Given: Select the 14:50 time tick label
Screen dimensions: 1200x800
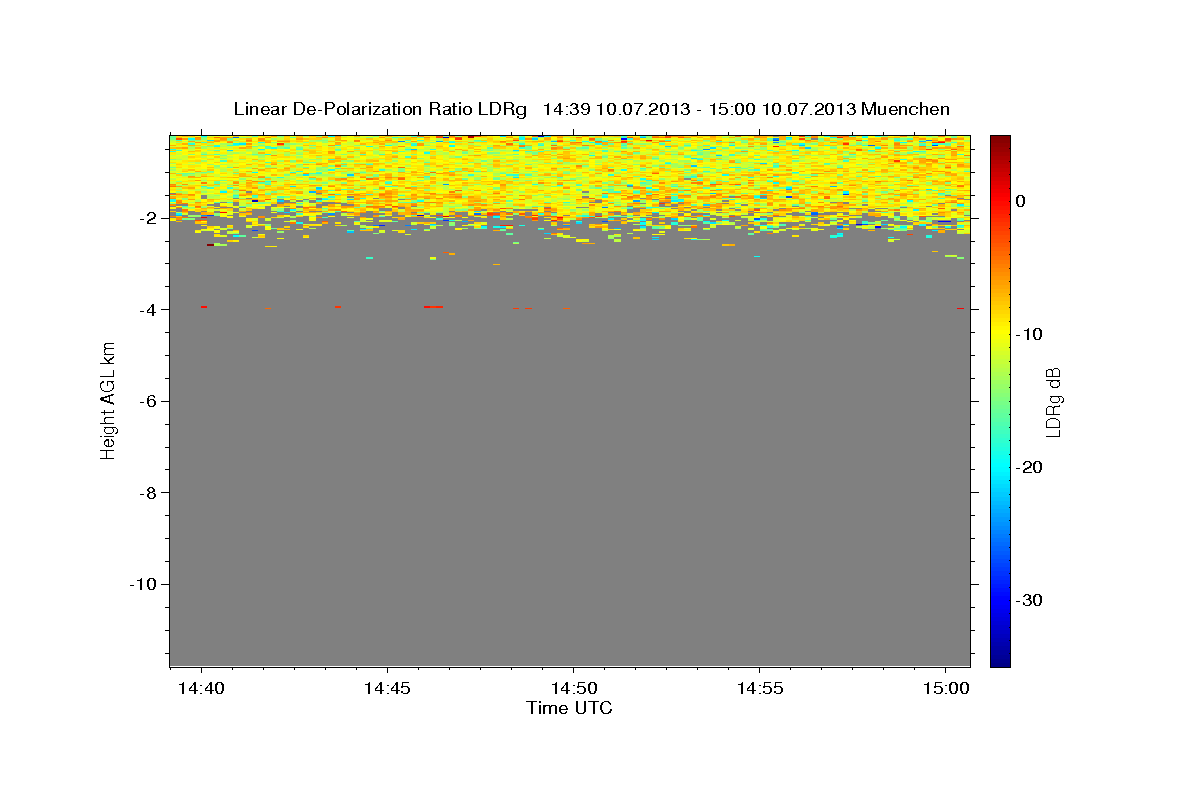Looking at the screenshot, I should point(573,688).
